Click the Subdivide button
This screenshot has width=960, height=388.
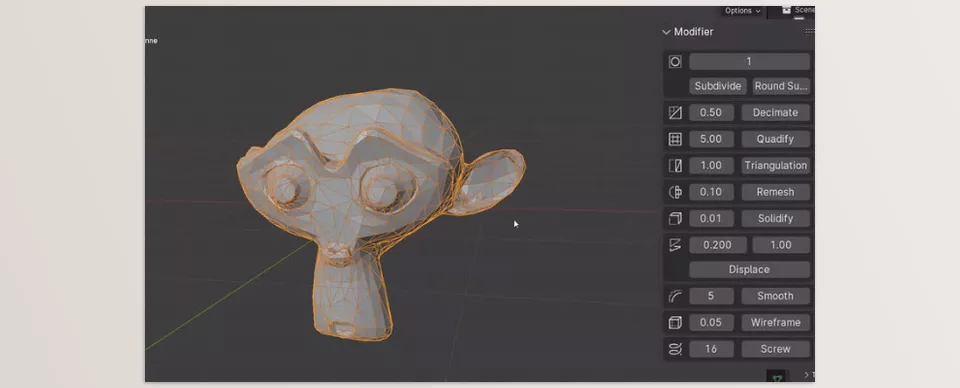(718, 86)
